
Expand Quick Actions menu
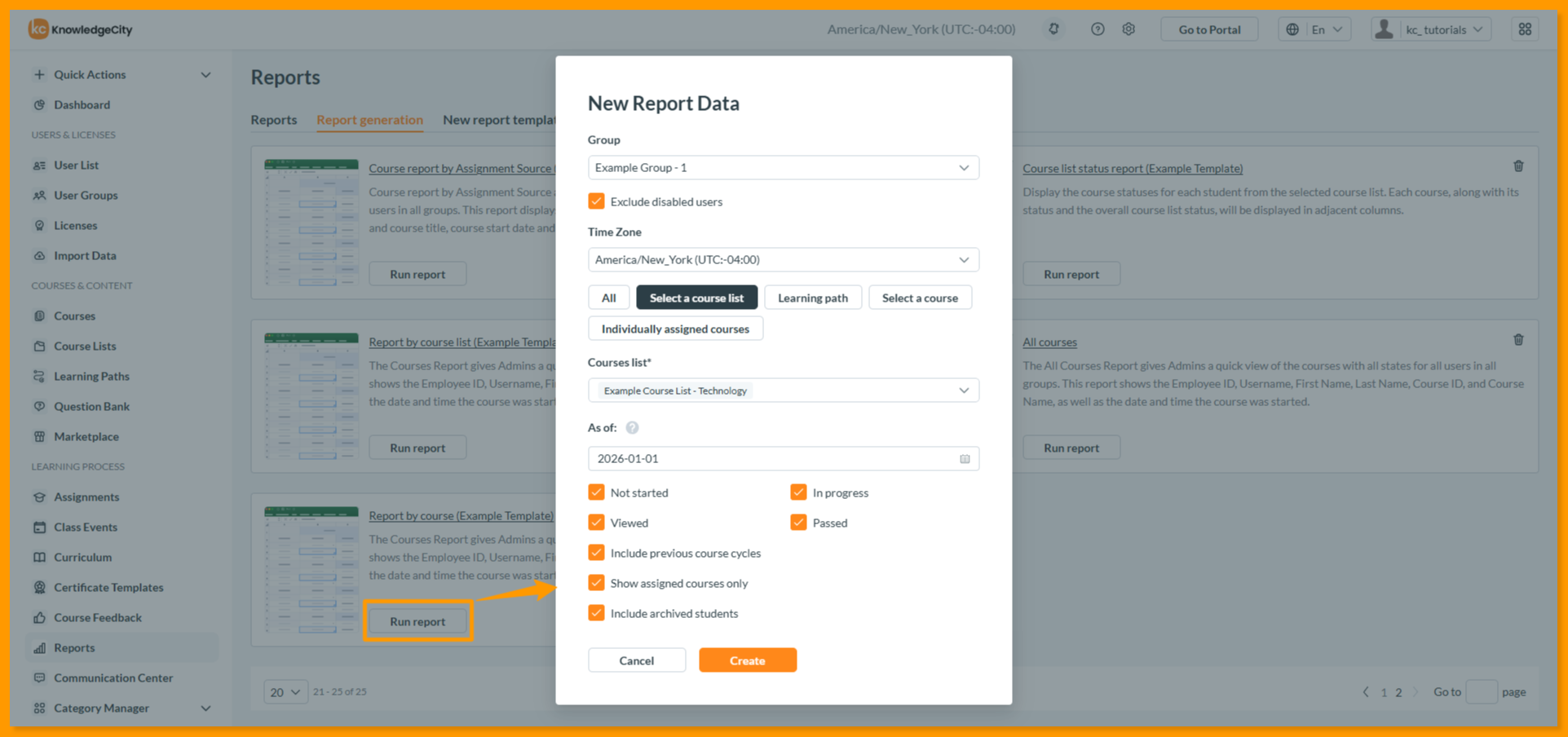tap(122, 74)
